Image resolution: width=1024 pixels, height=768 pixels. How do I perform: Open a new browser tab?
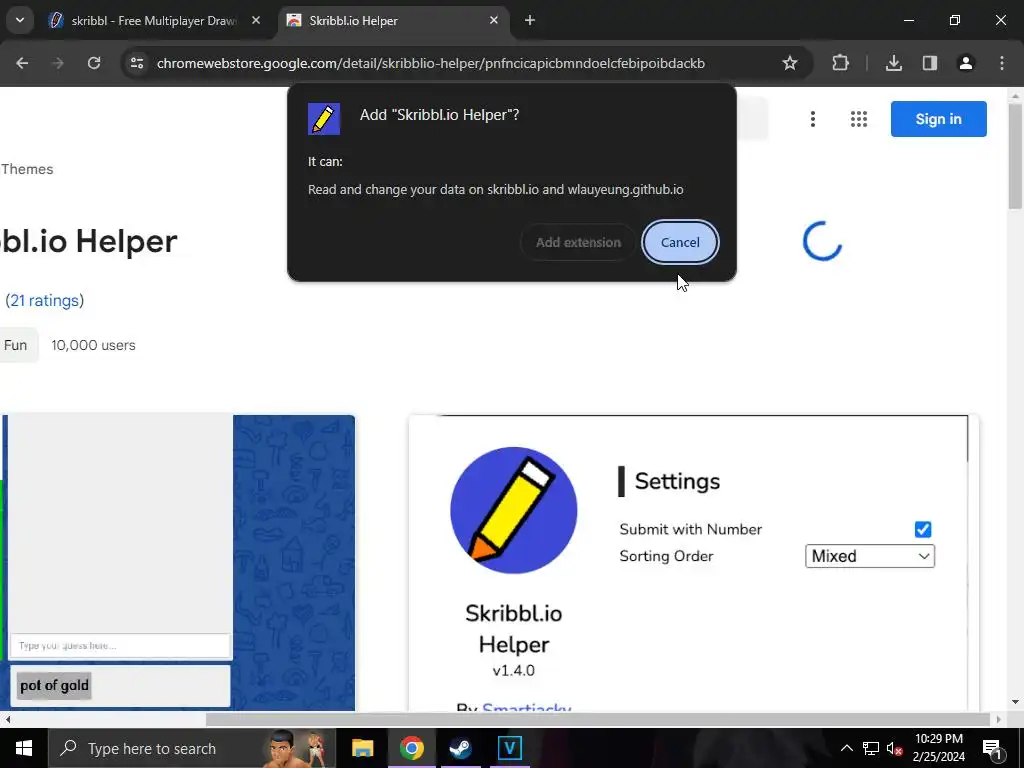coord(530,20)
